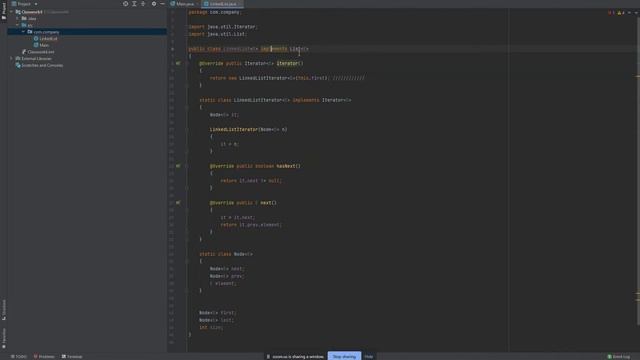
Task: Select External Libraries in project tree
Action: click(x=33, y=58)
